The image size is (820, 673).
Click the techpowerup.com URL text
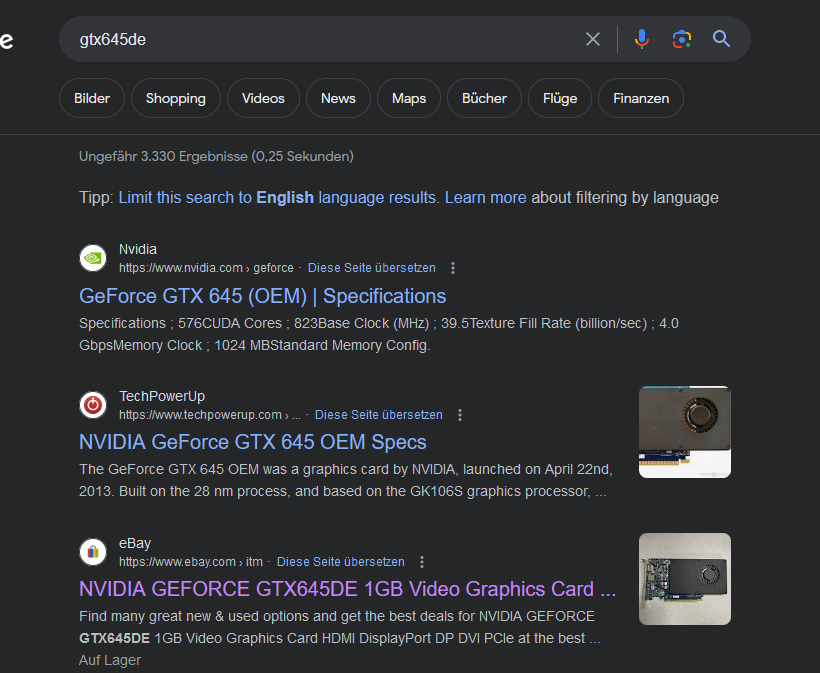tap(209, 415)
